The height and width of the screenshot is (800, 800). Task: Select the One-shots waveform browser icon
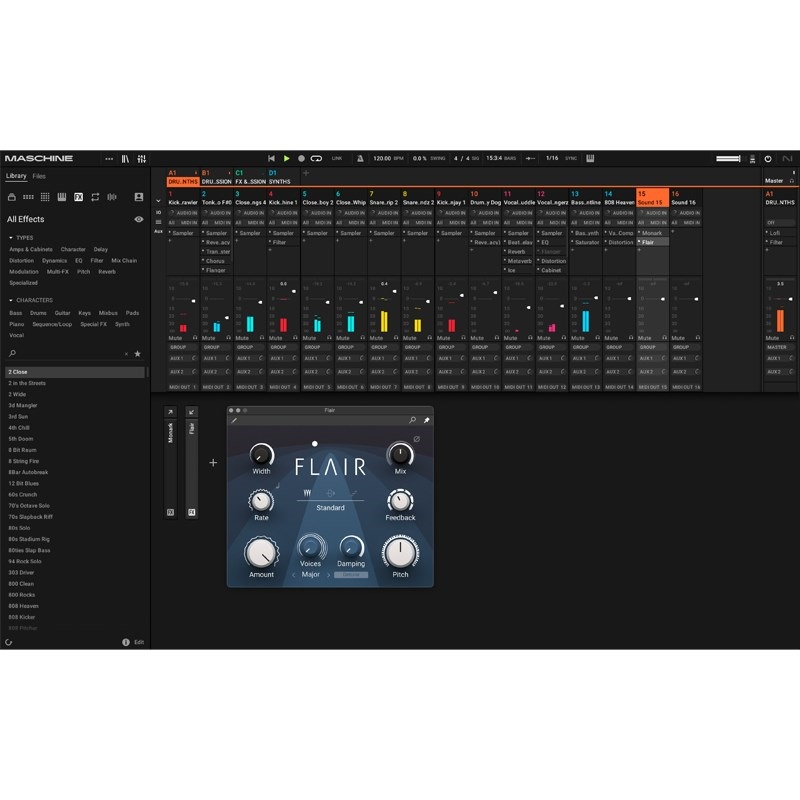coord(112,197)
